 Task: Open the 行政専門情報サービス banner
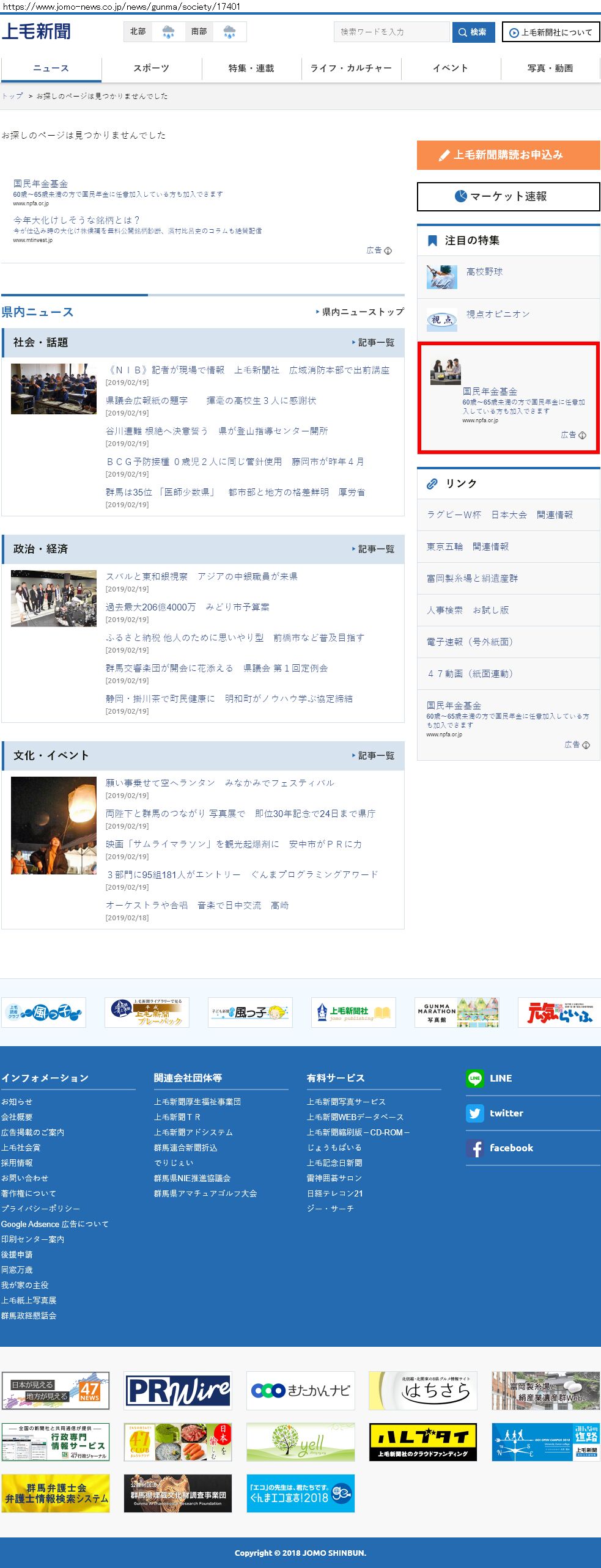pyautogui.click(x=56, y=1442)
